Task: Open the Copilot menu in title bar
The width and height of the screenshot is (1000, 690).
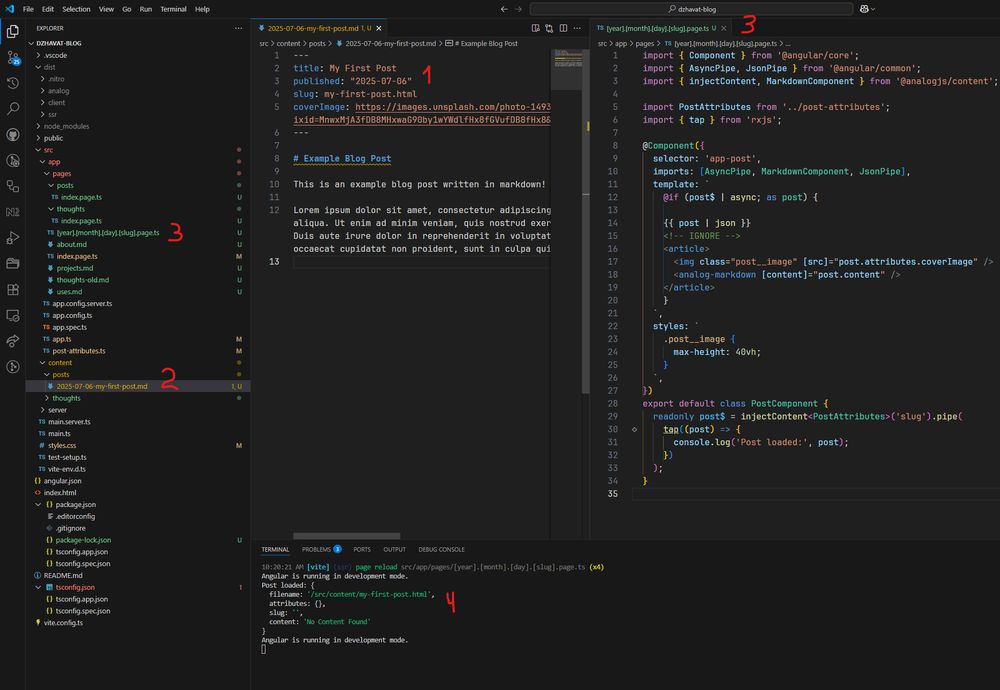Action: [x=867, y=9]
